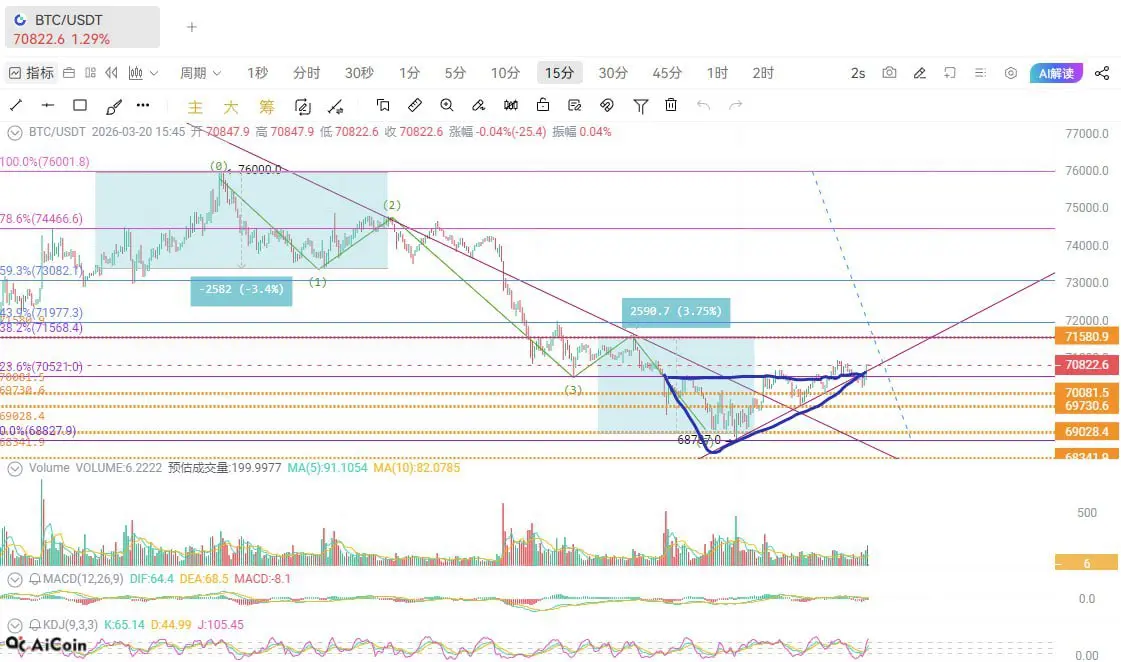The width and height of the screenshot is (1121, 662).
Task: Click the trash delete drawings icon
Action: (x=671, y=105)
